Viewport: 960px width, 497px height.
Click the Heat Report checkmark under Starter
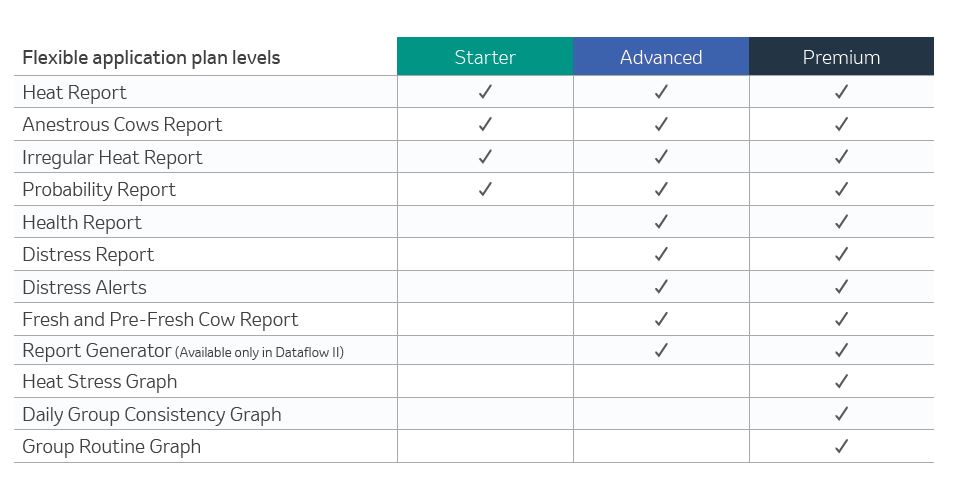[485, 92]
